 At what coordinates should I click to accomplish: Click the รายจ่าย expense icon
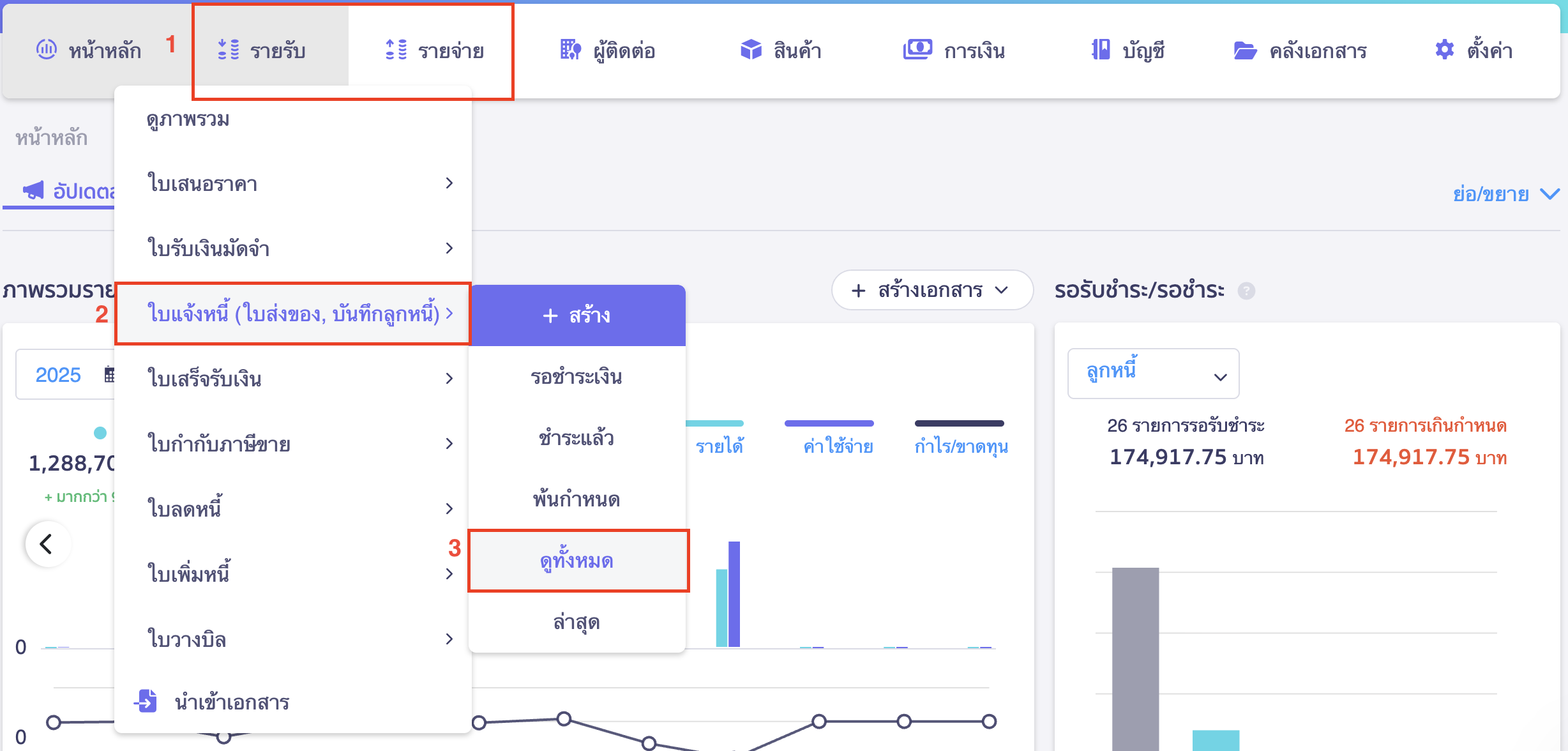pos(396,49)
